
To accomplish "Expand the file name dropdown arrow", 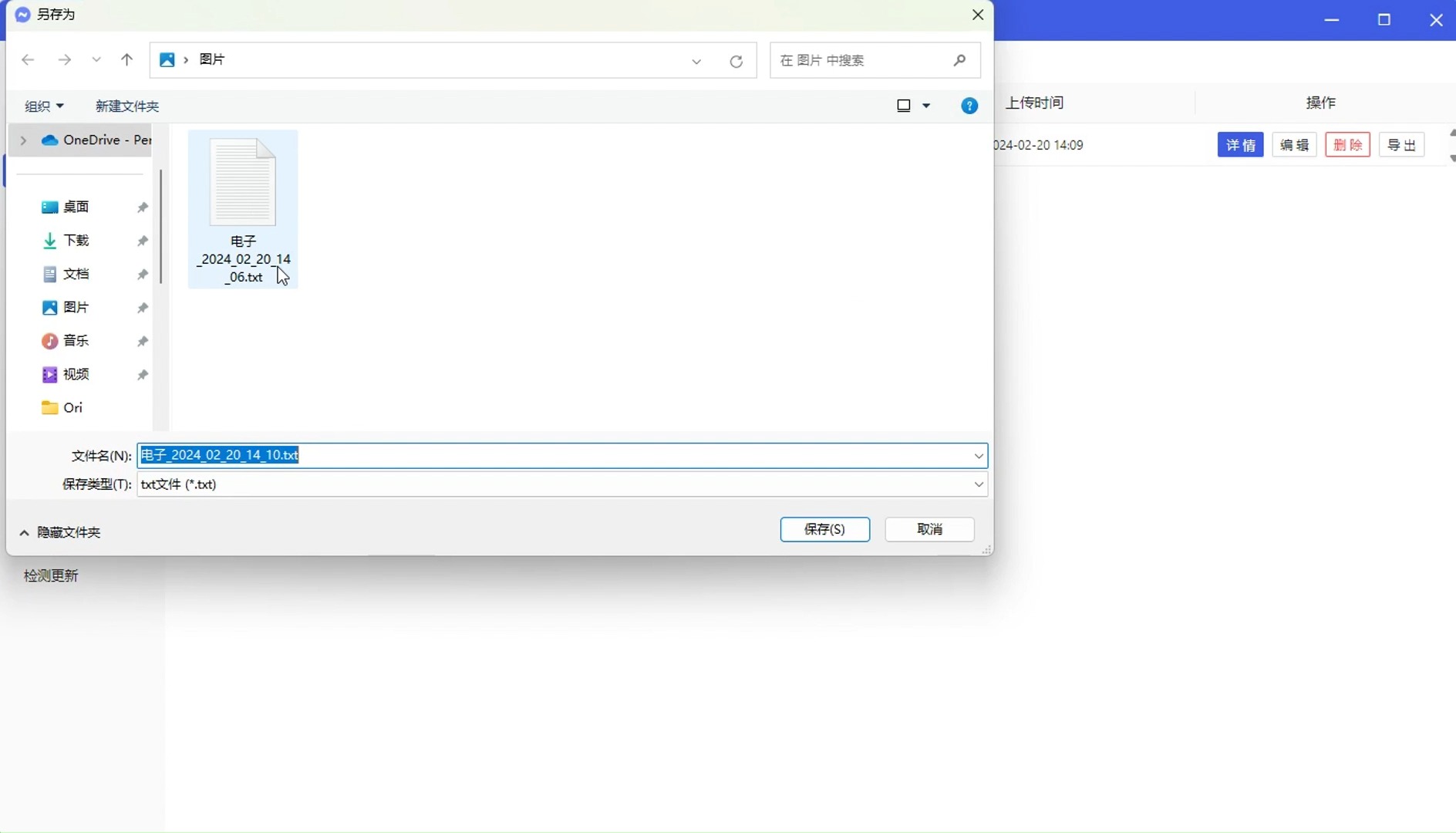I will tap(979, 456).
